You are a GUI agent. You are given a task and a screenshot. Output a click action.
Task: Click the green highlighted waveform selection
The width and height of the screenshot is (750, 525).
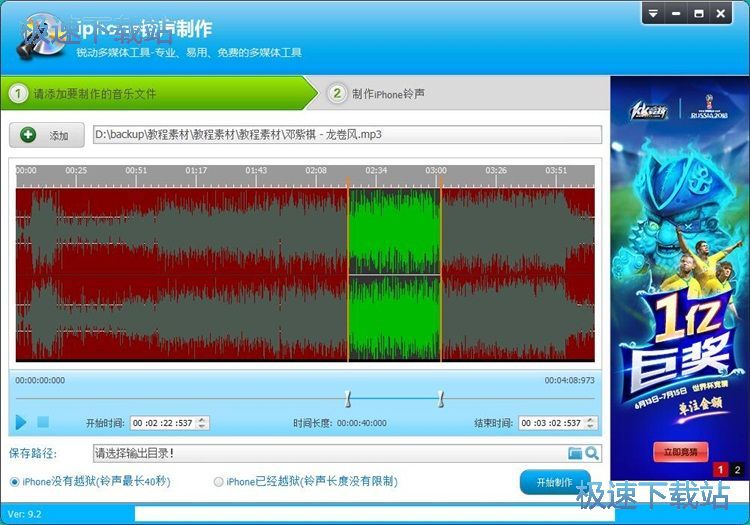point(395,274)
